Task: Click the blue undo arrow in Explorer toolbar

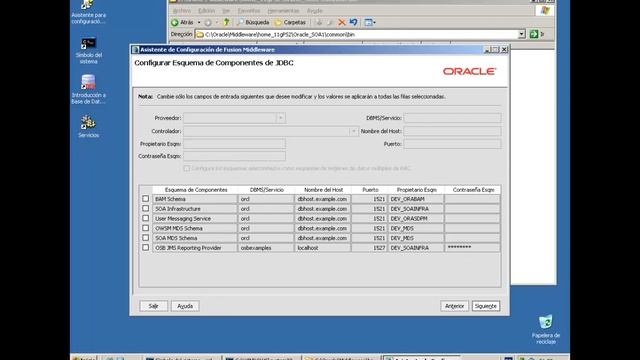Action: 353,22
